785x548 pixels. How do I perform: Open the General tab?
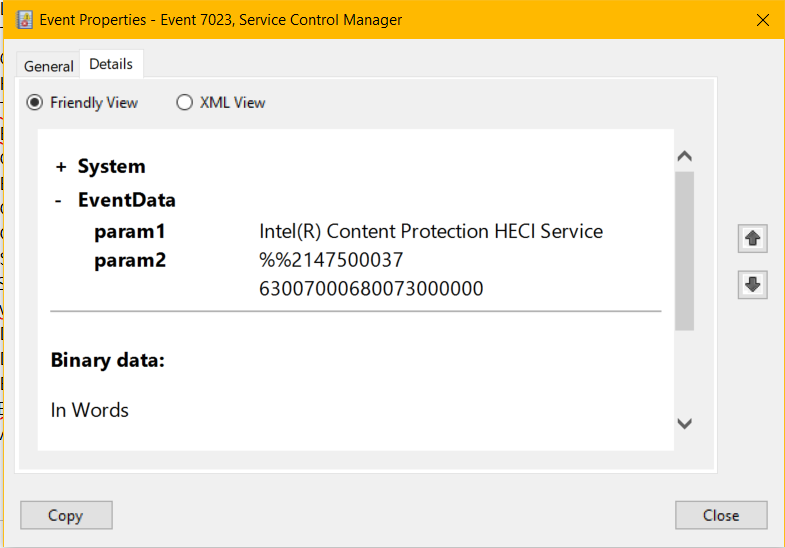click(49, 66)
